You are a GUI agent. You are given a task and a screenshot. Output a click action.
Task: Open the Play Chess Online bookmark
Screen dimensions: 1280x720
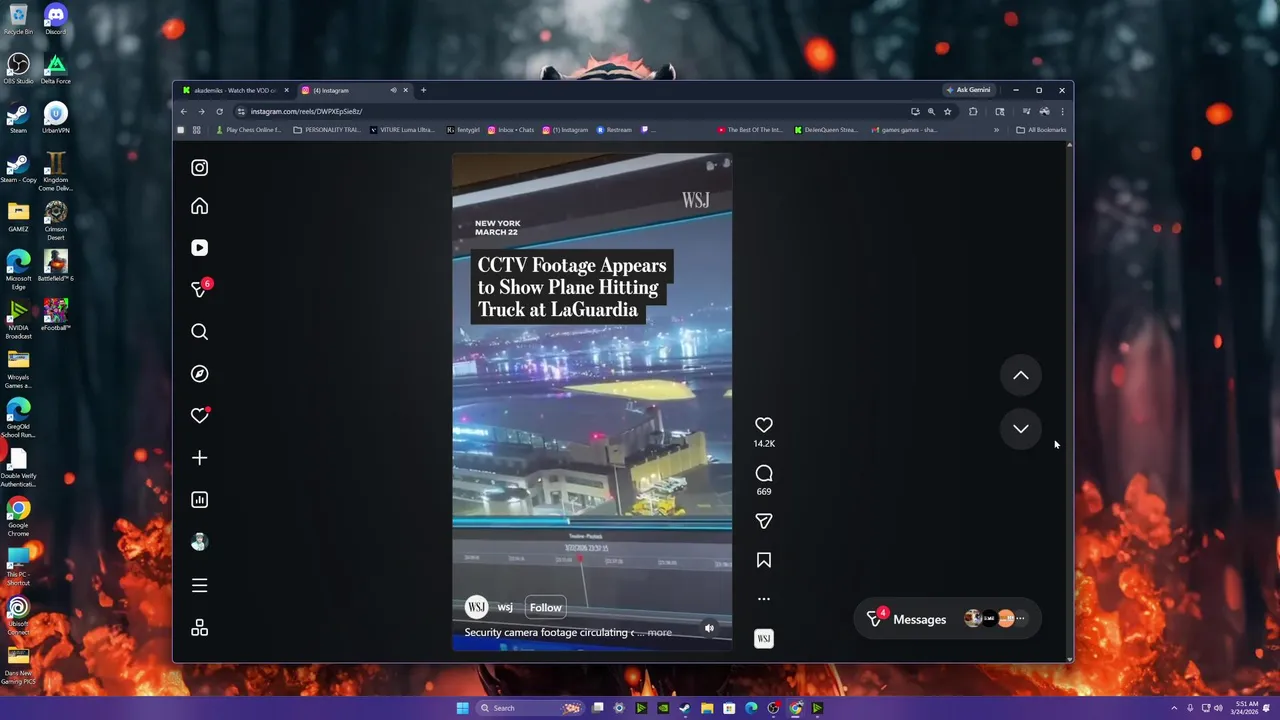[x=249, y=130]
